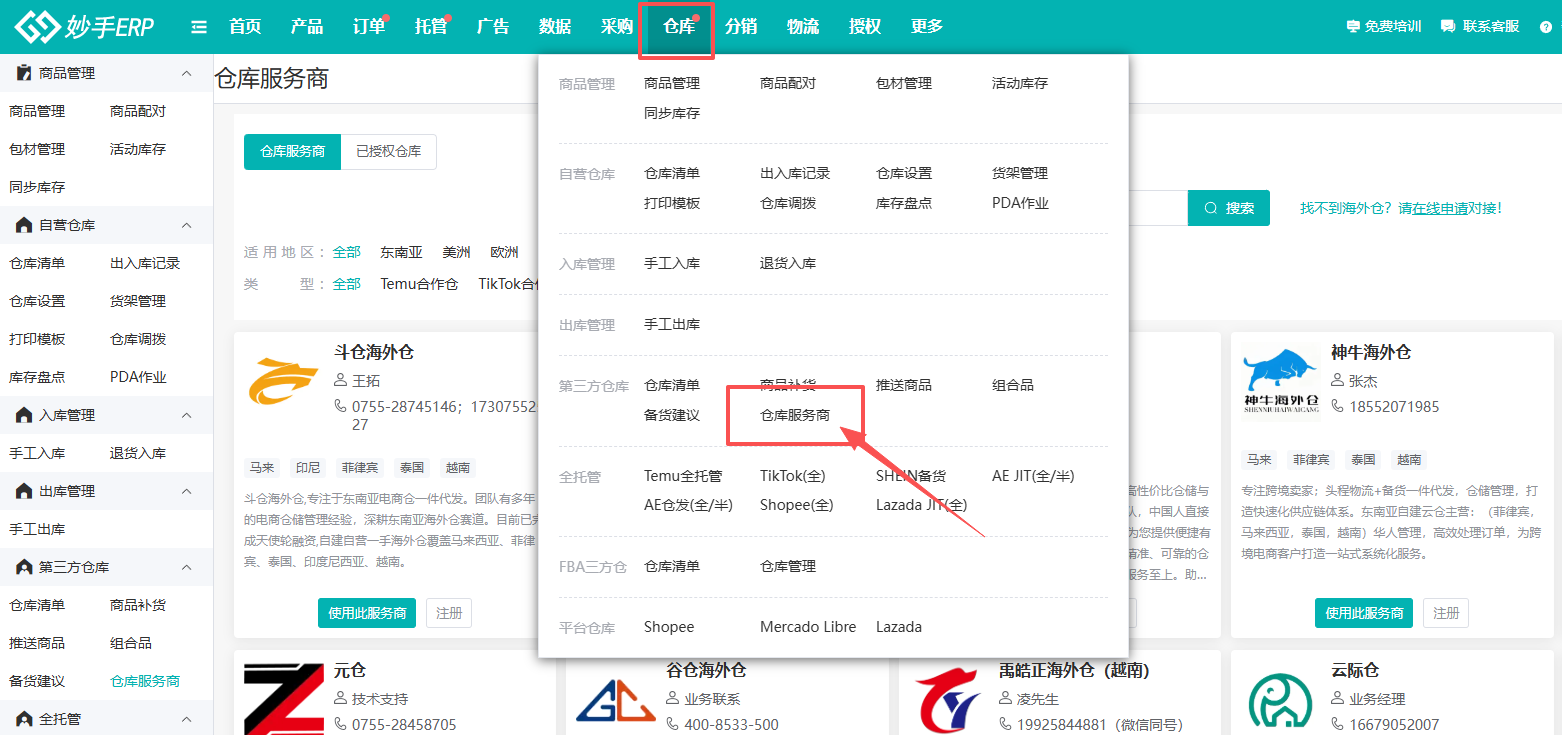Click the 搜索 search button
This screenshot has height=735, width=1562.
tap(1229, 208)
